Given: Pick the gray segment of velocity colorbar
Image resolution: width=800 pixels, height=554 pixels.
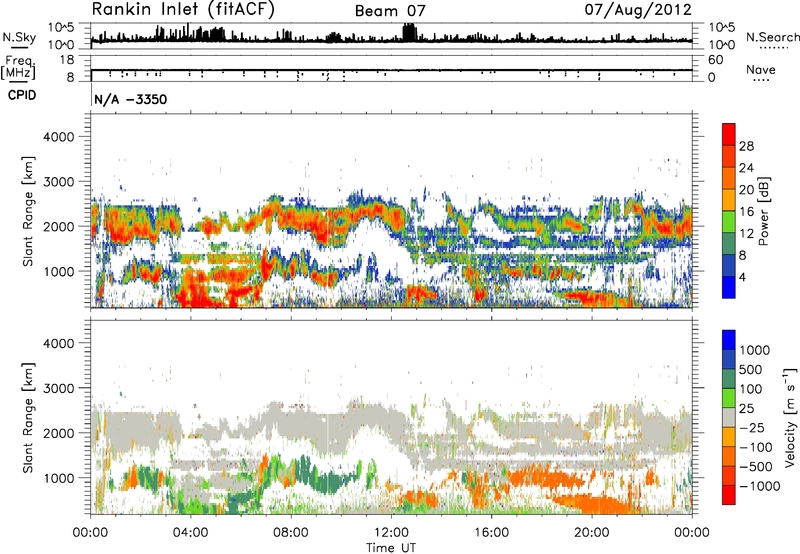Looking at the screenshot, I should coord(729,417).
